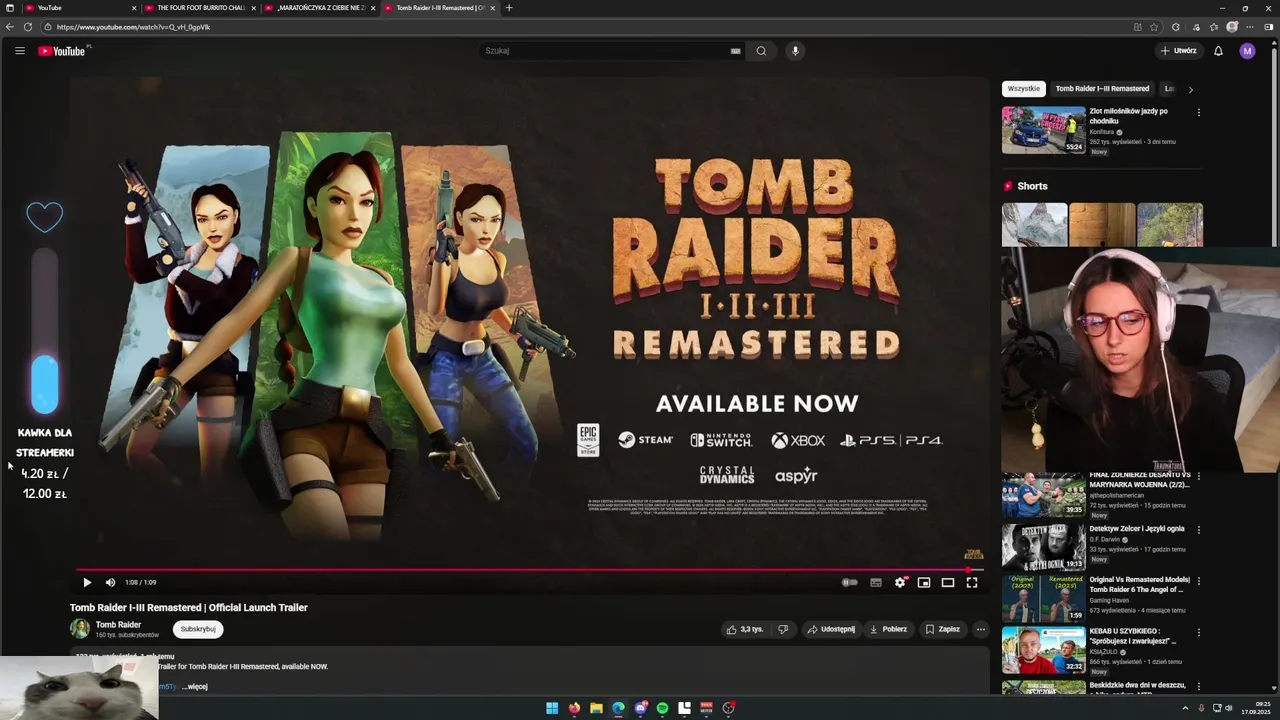Open options for Final Żołnierze Desantu video
Viewport: 1280px width, 720px height.
click(x=1198, y=477)
